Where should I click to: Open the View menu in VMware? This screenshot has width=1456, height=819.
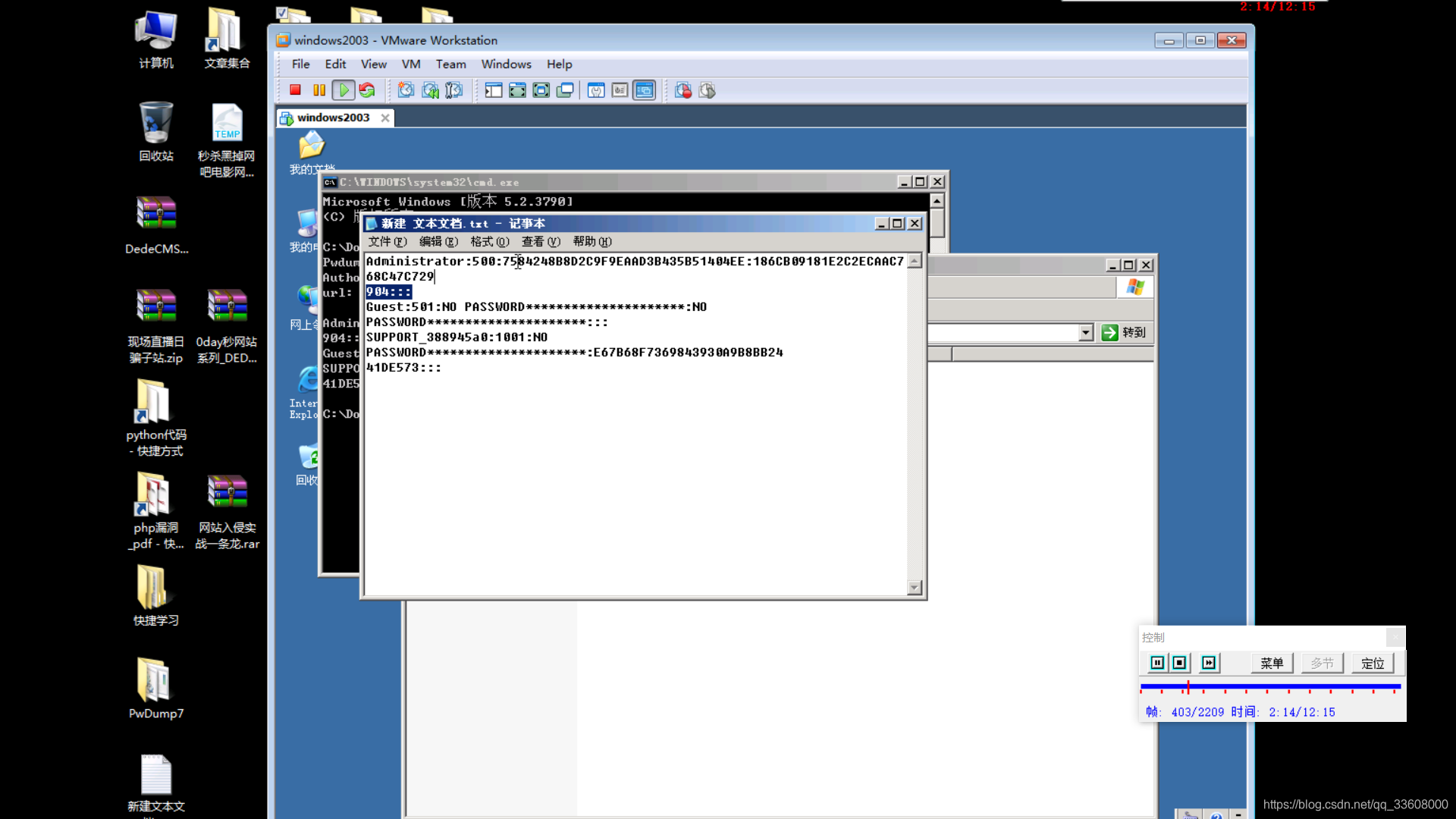coord(374,64)
